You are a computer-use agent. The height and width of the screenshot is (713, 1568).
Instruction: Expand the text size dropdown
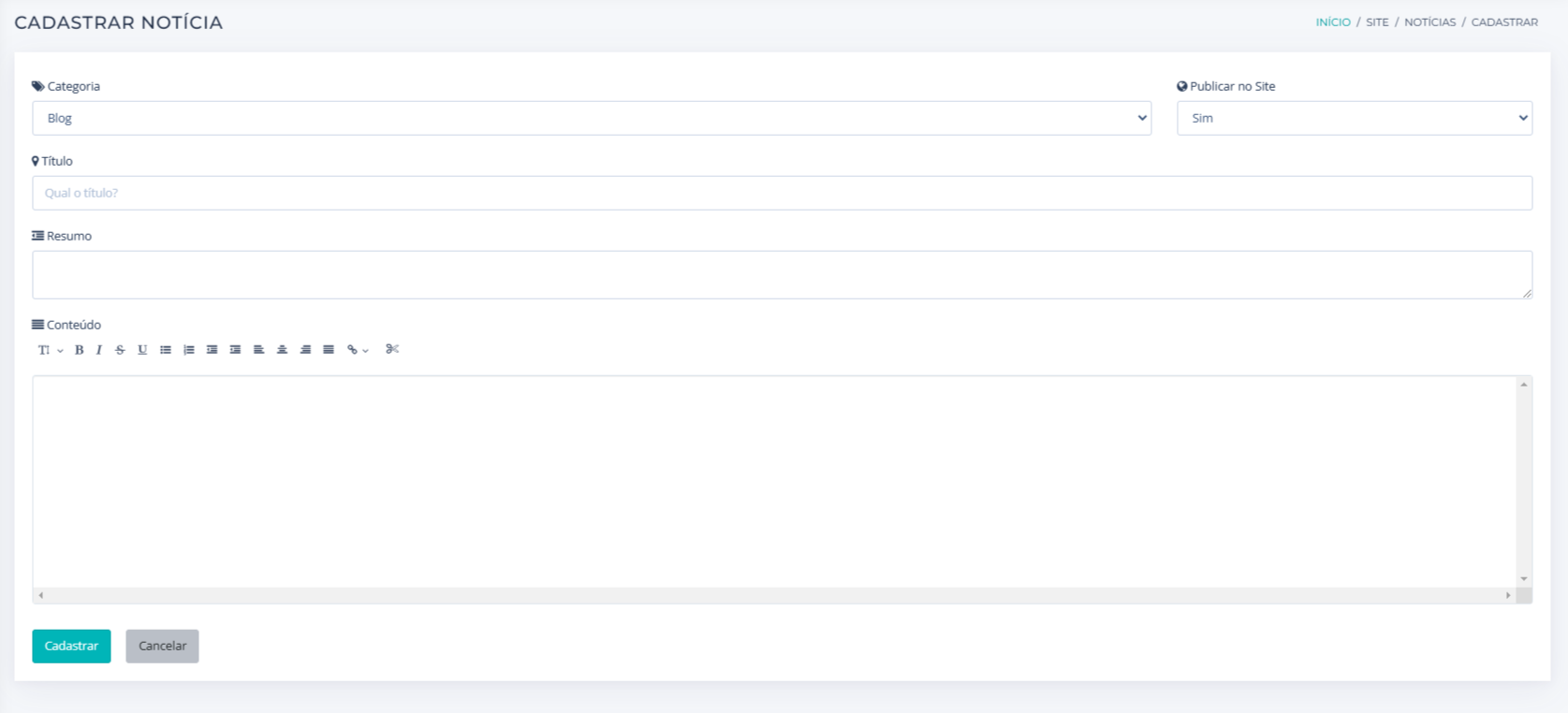50,350
